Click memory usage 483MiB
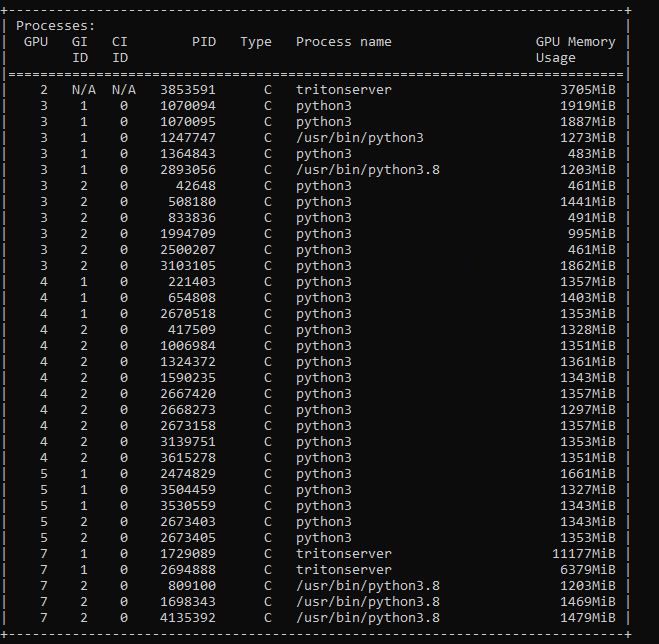The height and width of the screenshot is (644, 659). pyautogui.click(x=591, y=154)
